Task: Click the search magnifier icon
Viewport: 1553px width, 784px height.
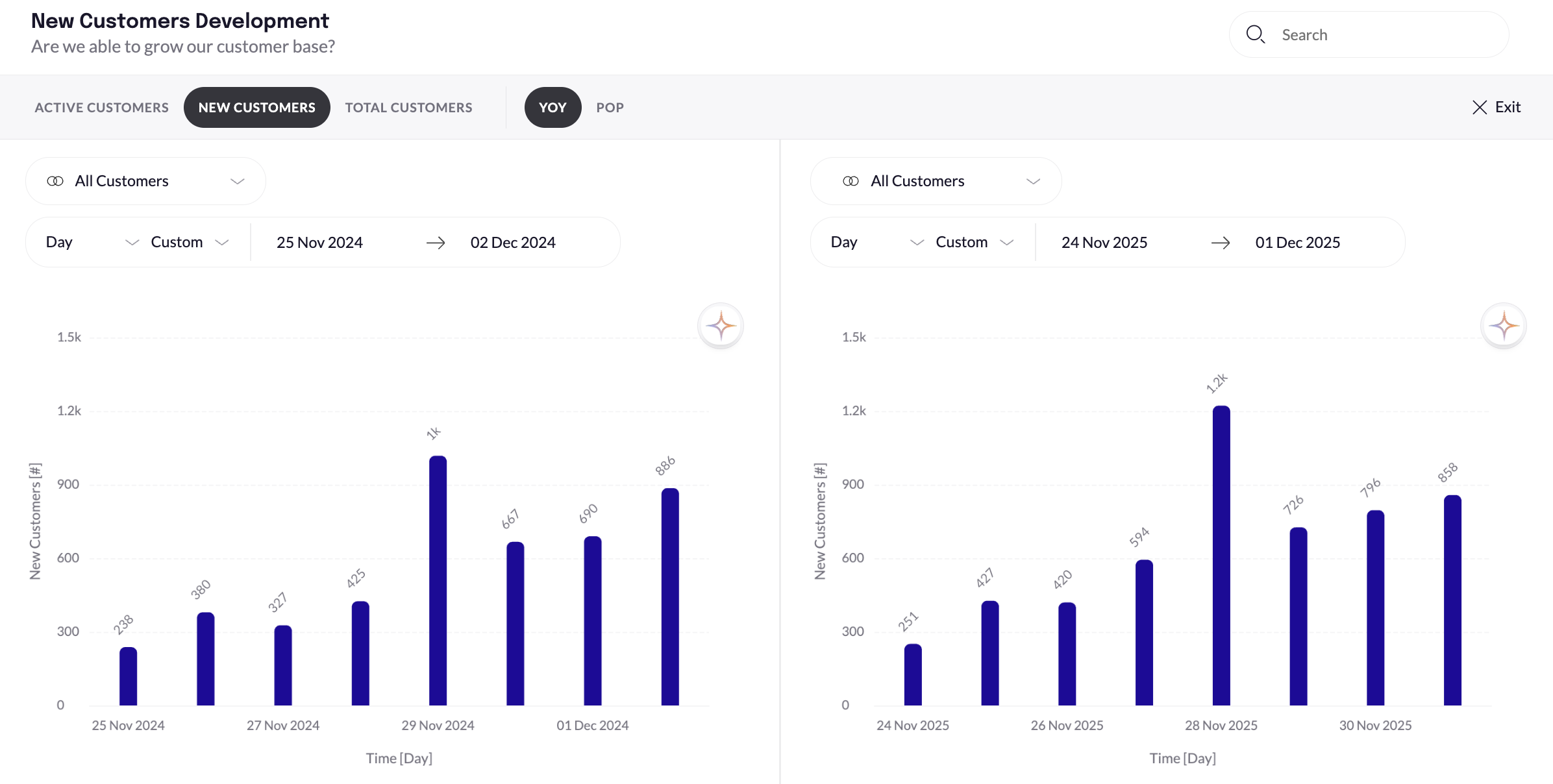Action: tap(1255, 34)
